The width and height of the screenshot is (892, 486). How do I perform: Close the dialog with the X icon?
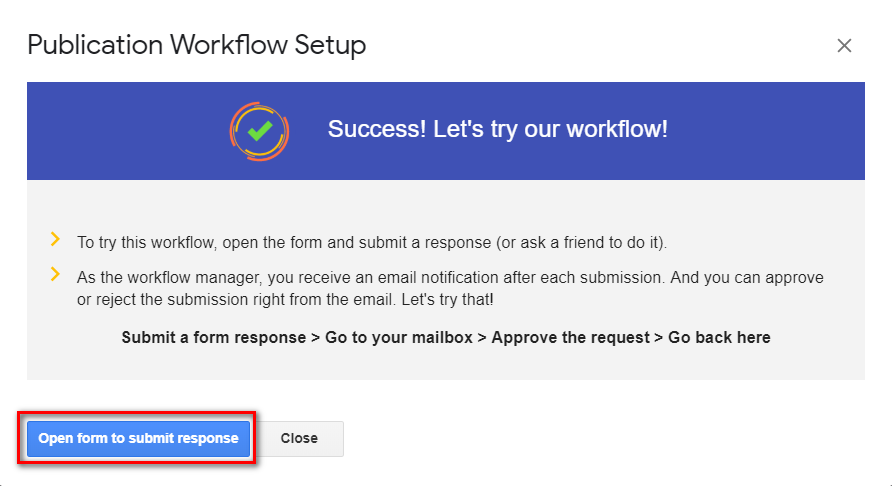pos(844,46)
